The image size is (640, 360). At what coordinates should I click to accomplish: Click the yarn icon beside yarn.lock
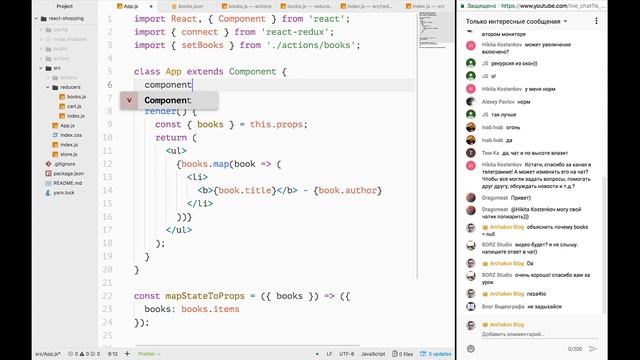[x=48, y=193]
